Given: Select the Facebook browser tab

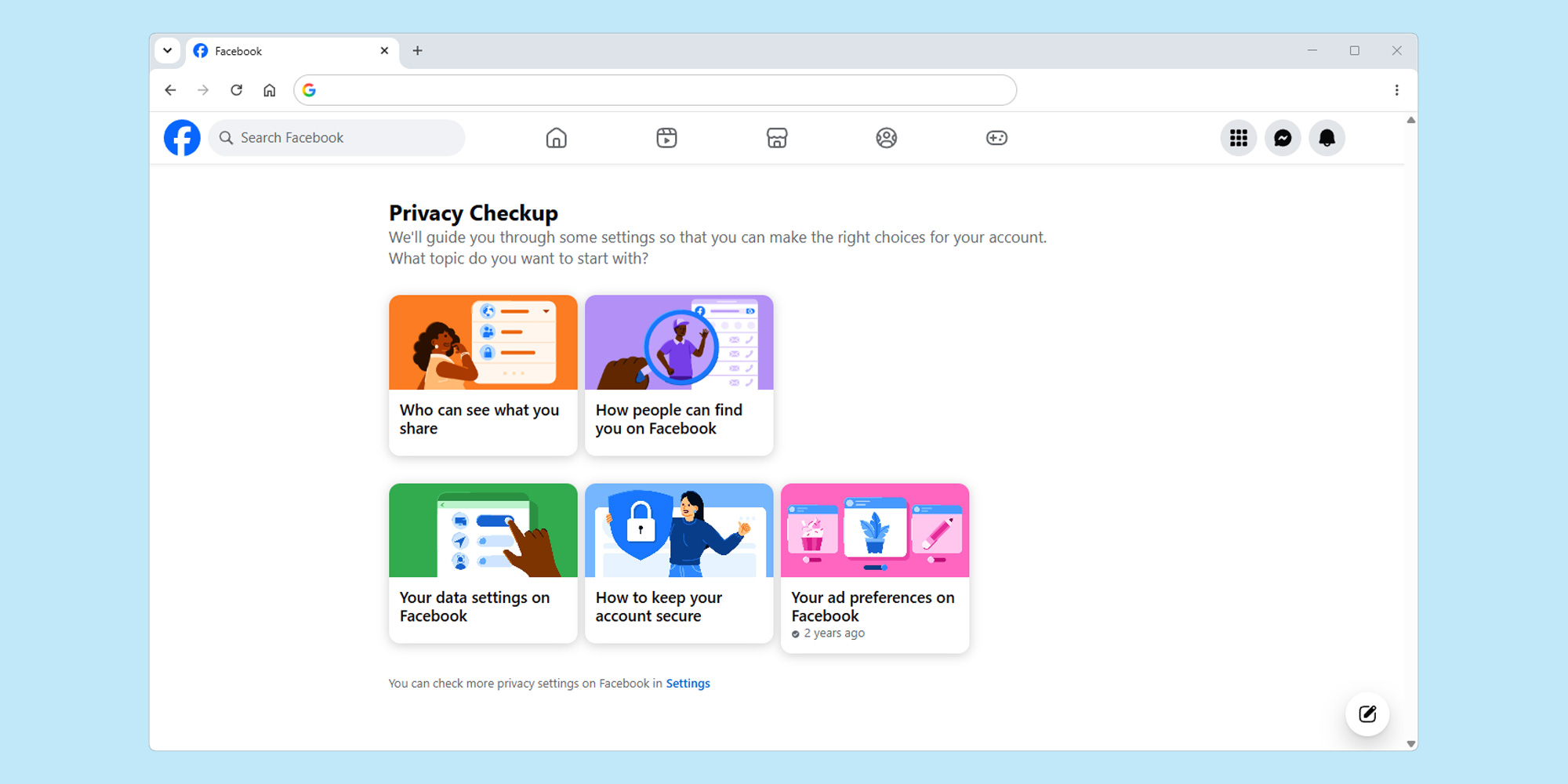Looking at the screenshot, I should (292, 51).
